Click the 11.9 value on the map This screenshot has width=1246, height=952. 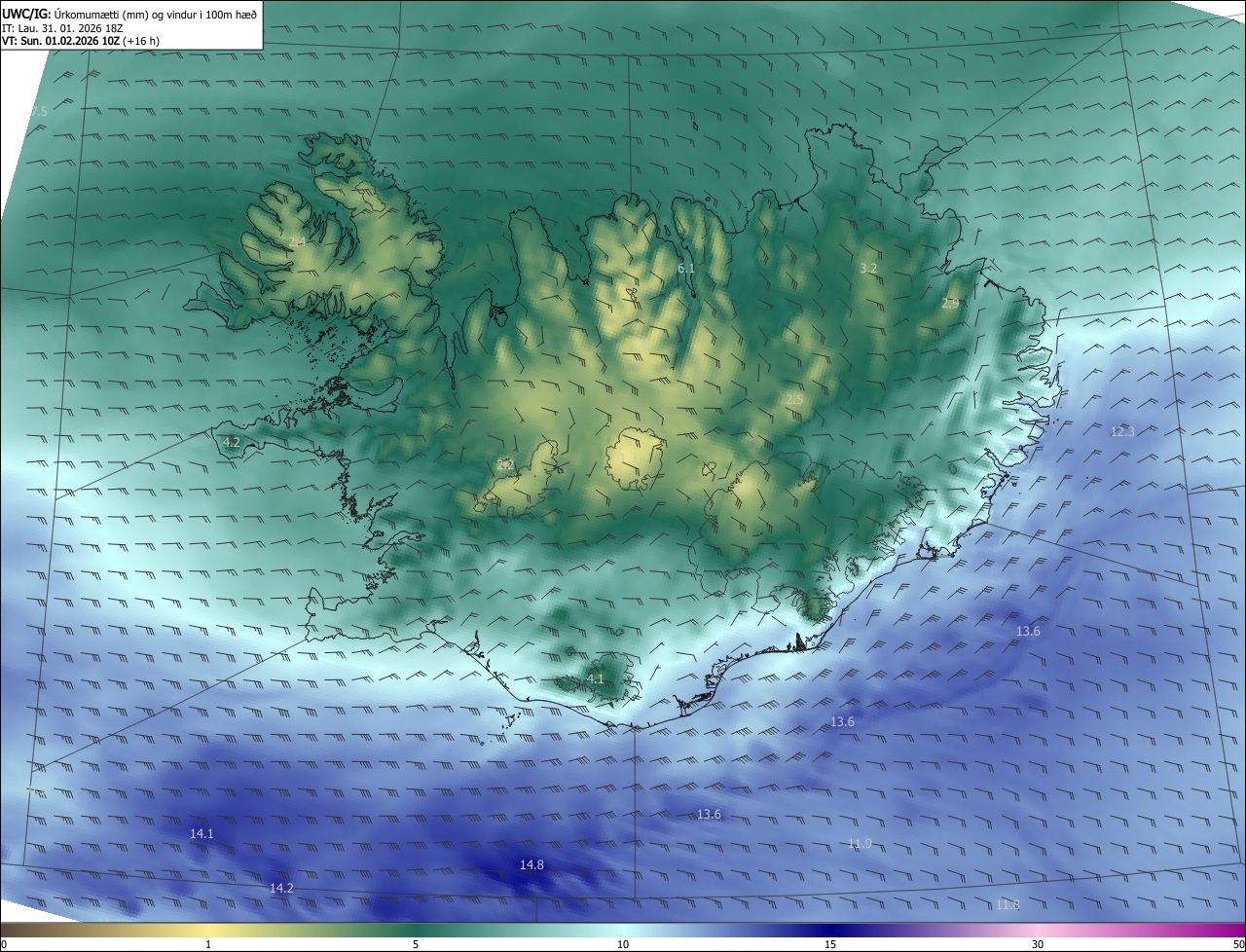(860, 843)
